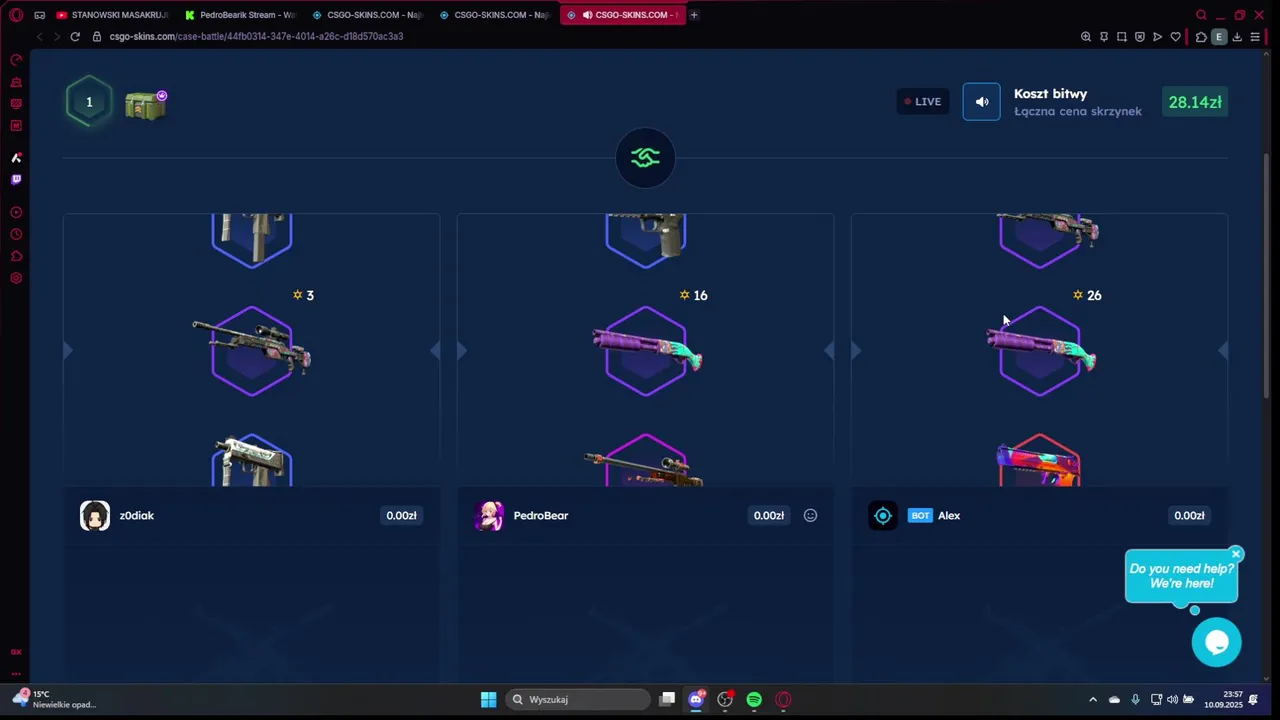The width and height of the screenshot is (1280, 720).
Task: Switch to STANOWSKI MASAKRUJE YouTube tab
Action: (x=113, y=15)
